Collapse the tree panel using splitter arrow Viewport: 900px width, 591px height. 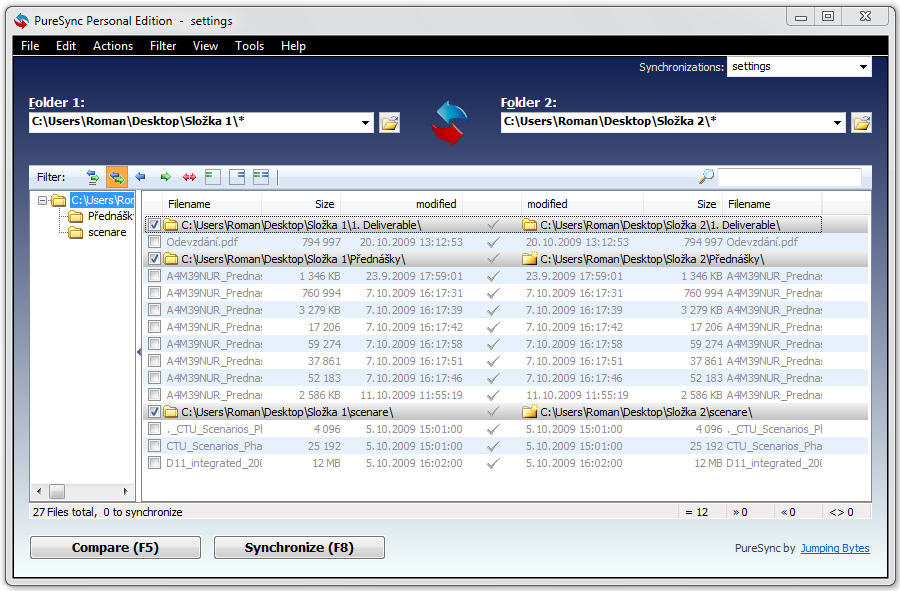point(139,352)
